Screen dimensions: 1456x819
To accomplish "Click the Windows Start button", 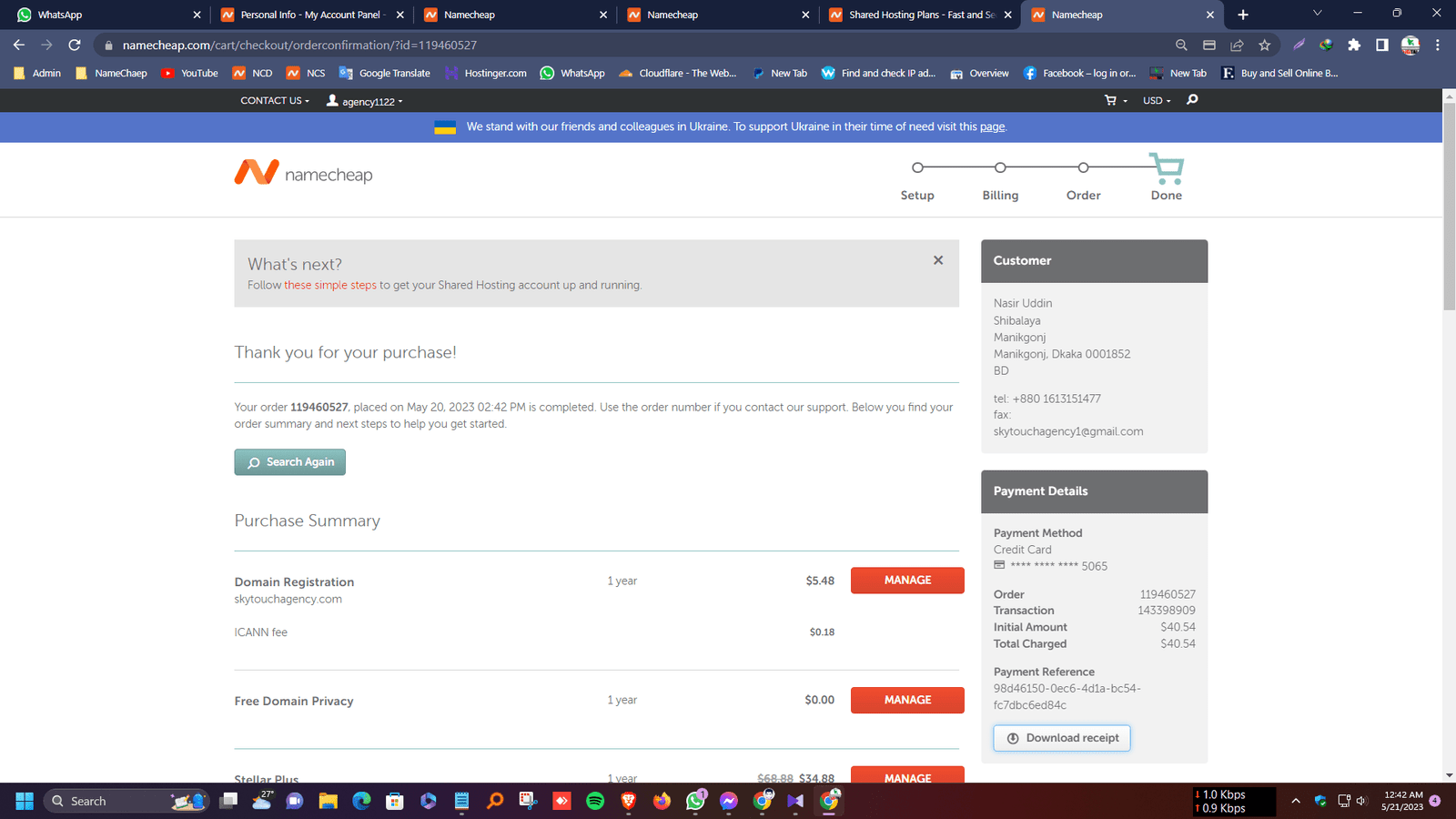I will coord(25,801).
